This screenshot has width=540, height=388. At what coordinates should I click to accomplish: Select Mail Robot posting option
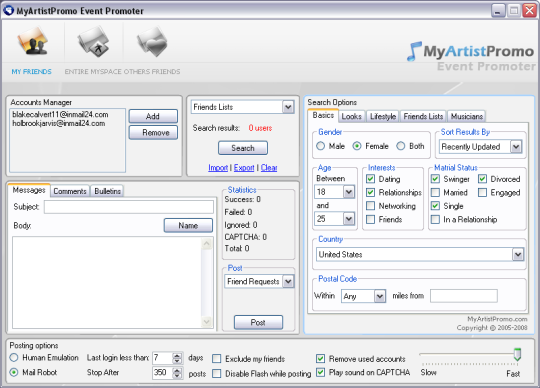(x=14, y=372)
